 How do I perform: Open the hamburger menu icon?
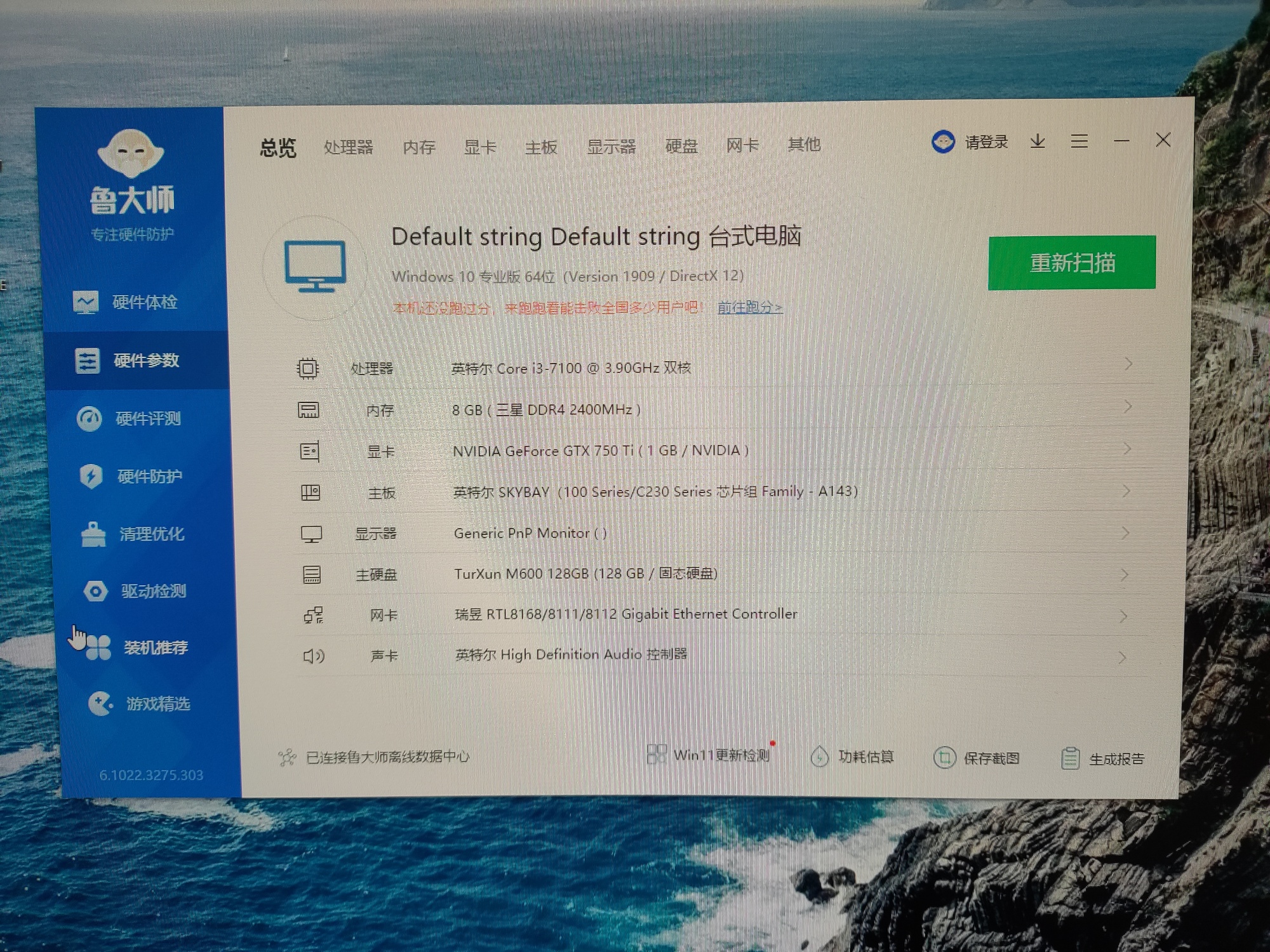[x=1079, y=141]
